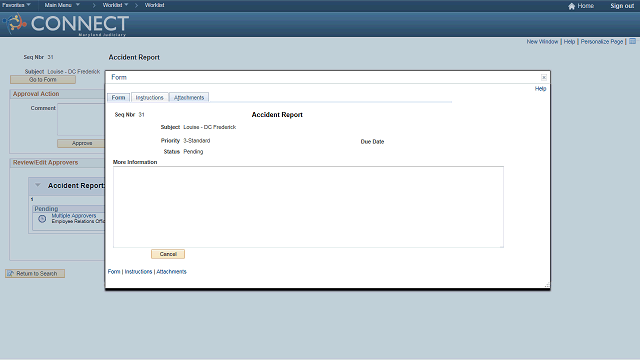Open the Main Menu dropdown
The image size is (640, 360).
[62, 5]
